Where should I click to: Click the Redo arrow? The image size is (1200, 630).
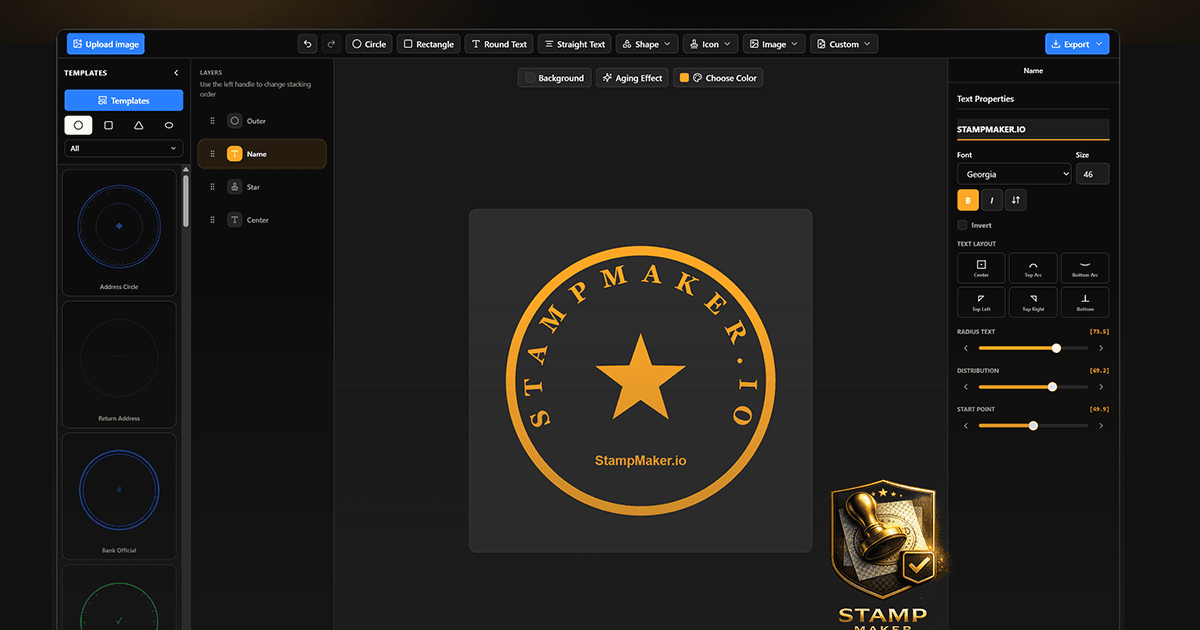(330, 43)
